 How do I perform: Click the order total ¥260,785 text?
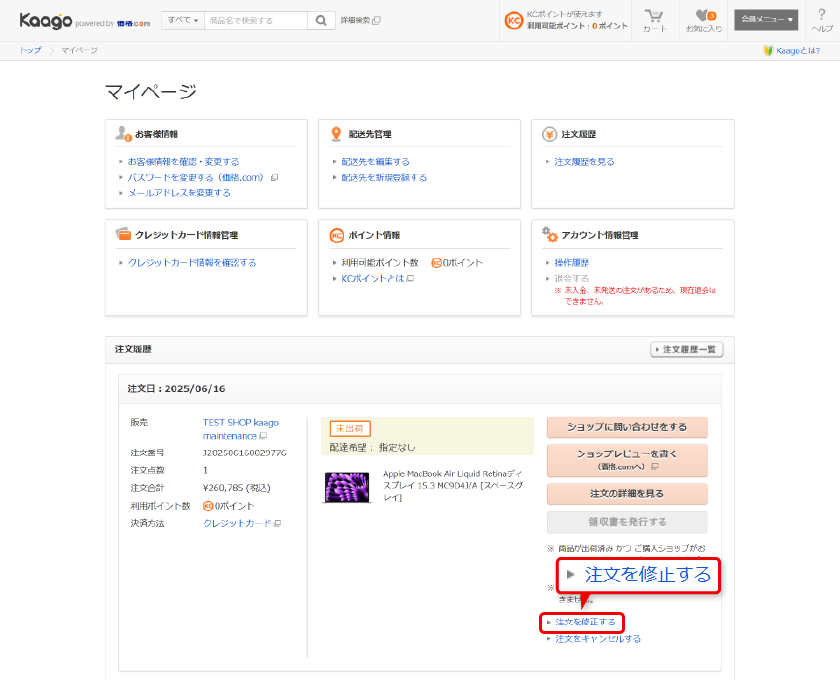pyautogui.click(x=236, y=488)
